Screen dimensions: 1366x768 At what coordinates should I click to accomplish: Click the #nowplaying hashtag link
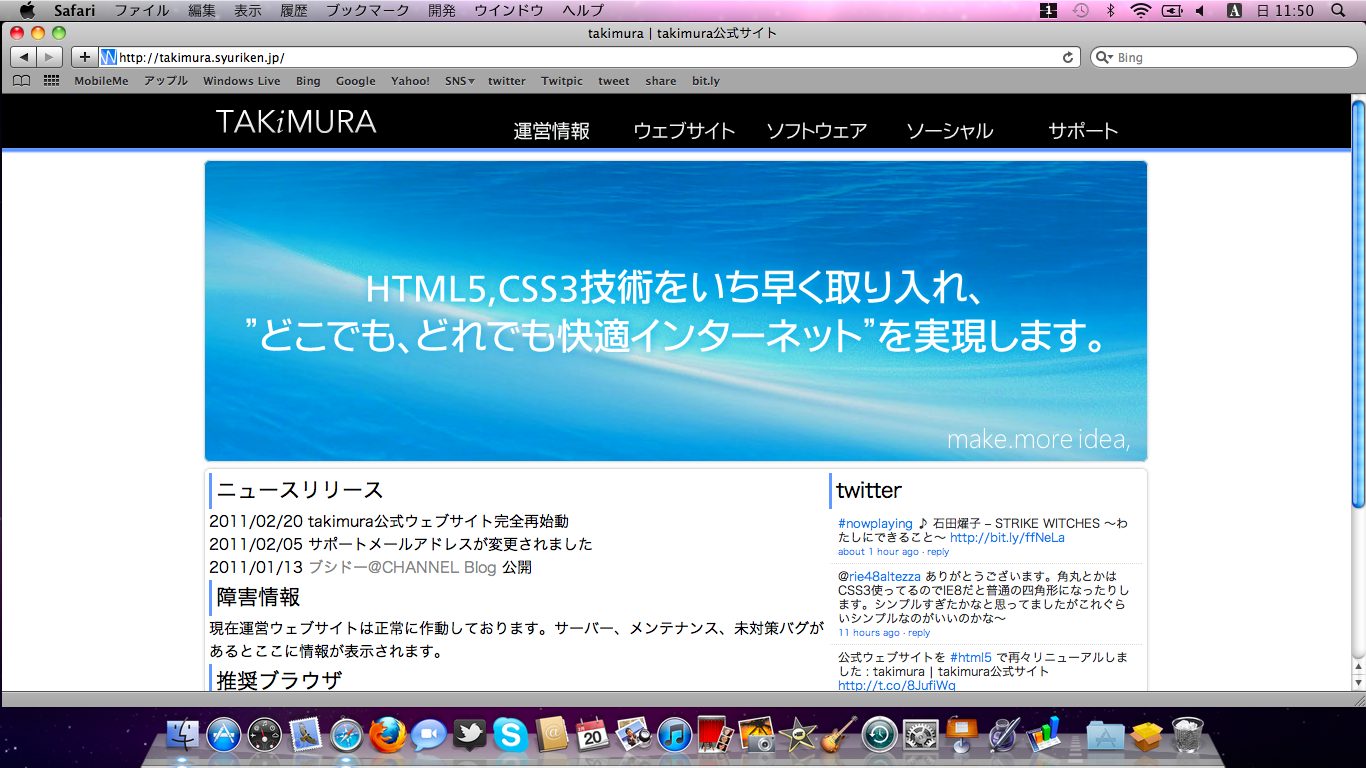pos(875,523)
